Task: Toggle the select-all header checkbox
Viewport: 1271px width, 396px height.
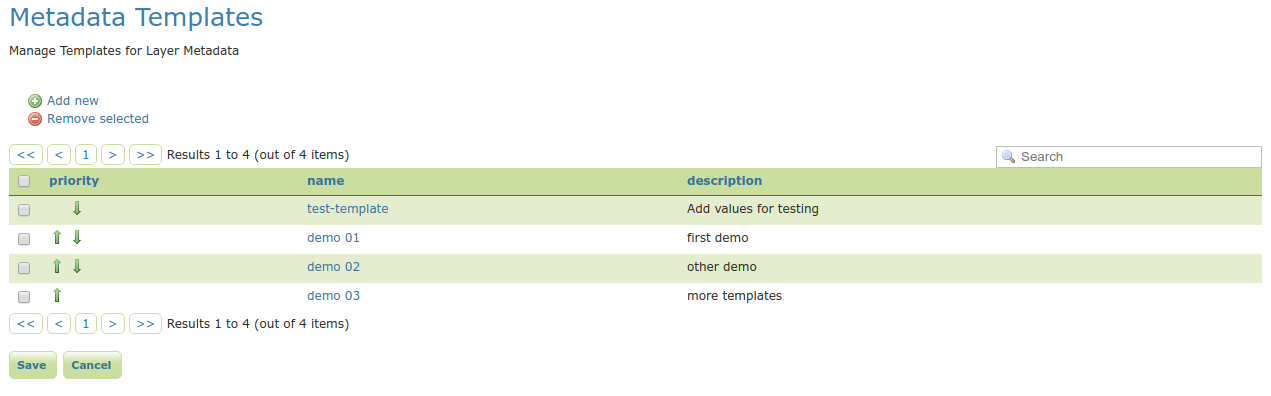Action: [24, 181]
